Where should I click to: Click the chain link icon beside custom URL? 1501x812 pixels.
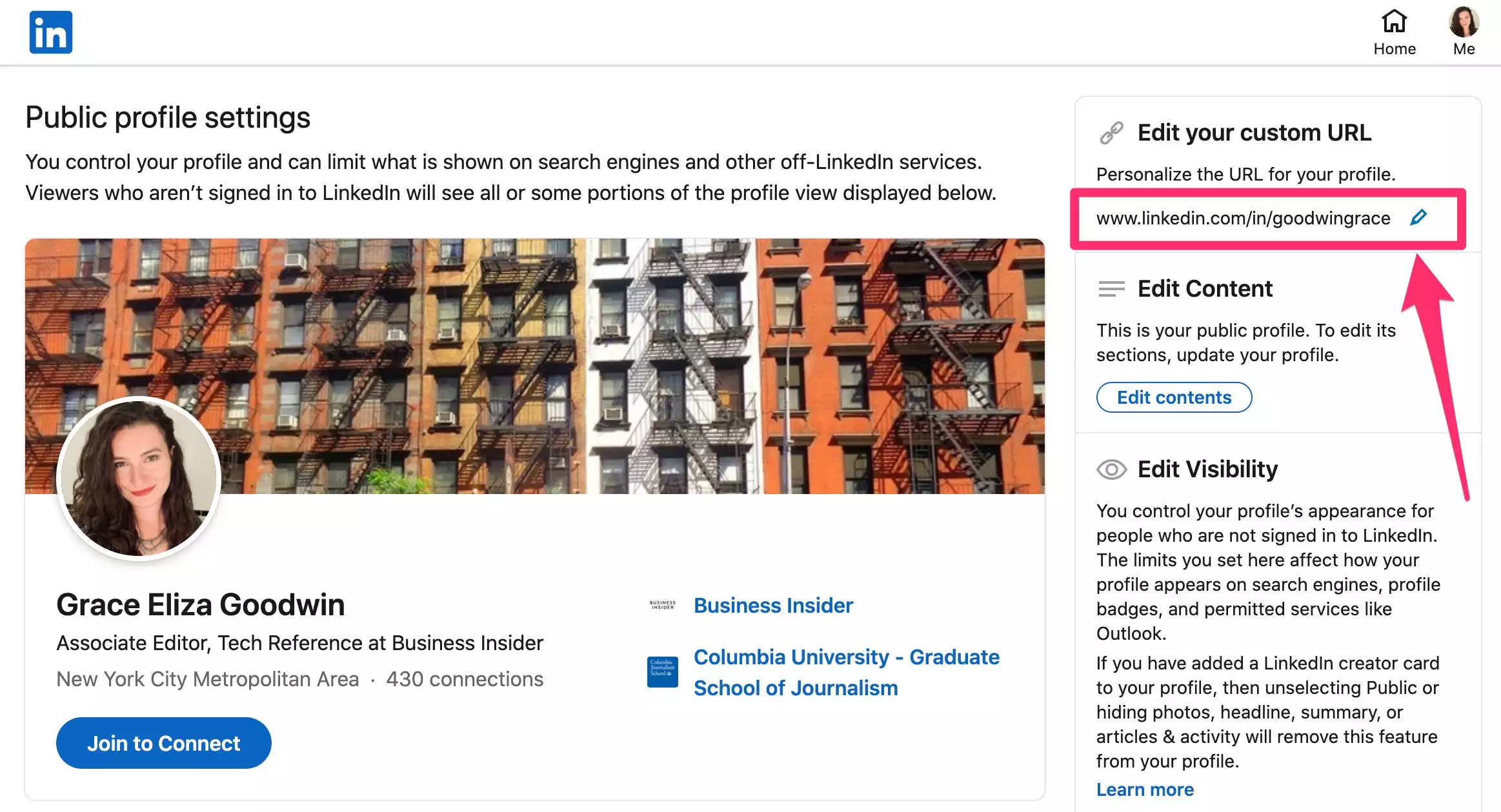point(1111,133)
